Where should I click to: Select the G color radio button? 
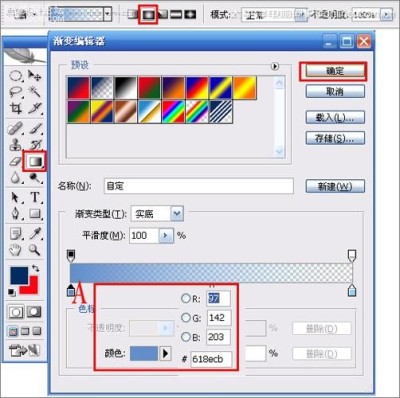tap(186, 318)
